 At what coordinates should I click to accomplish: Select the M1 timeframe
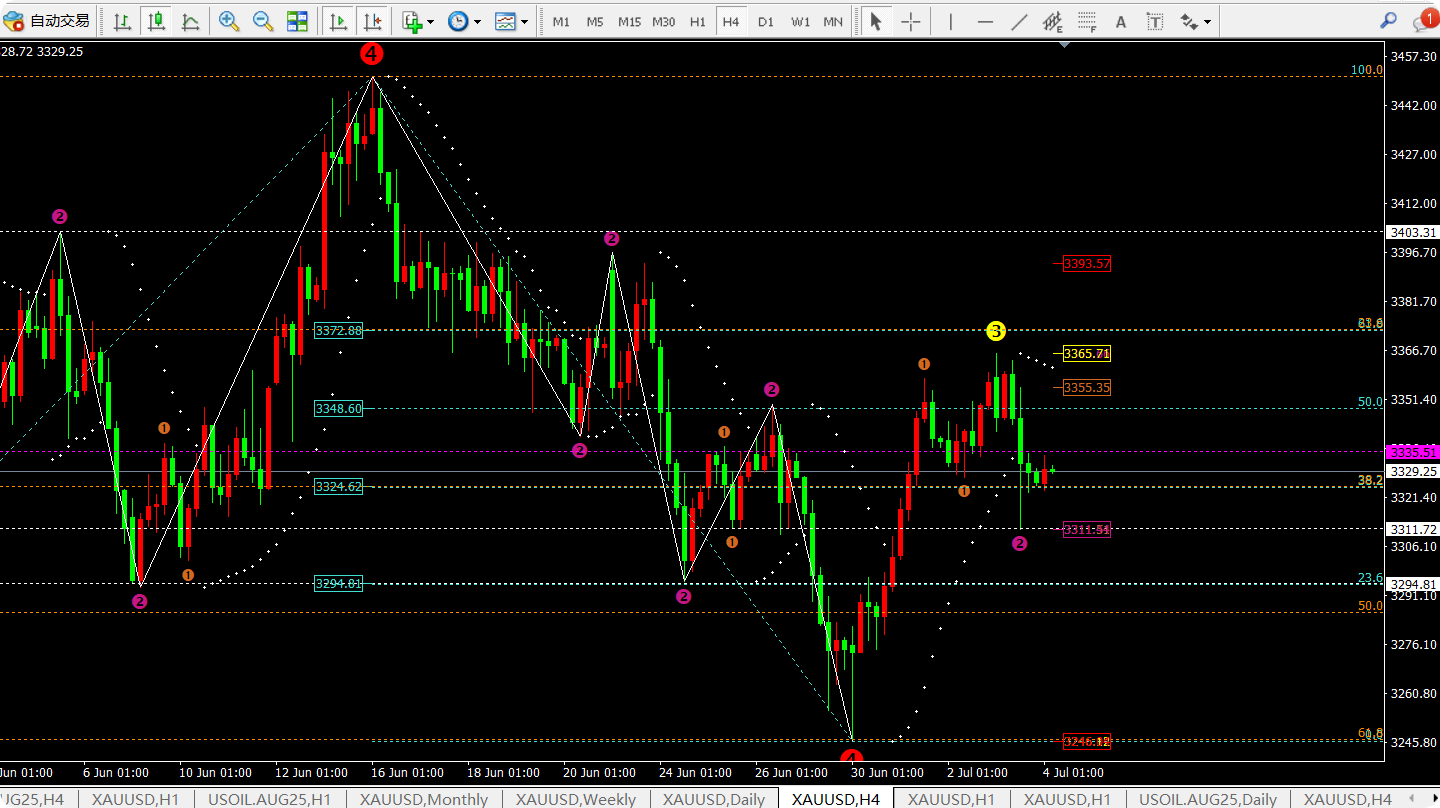561,21
